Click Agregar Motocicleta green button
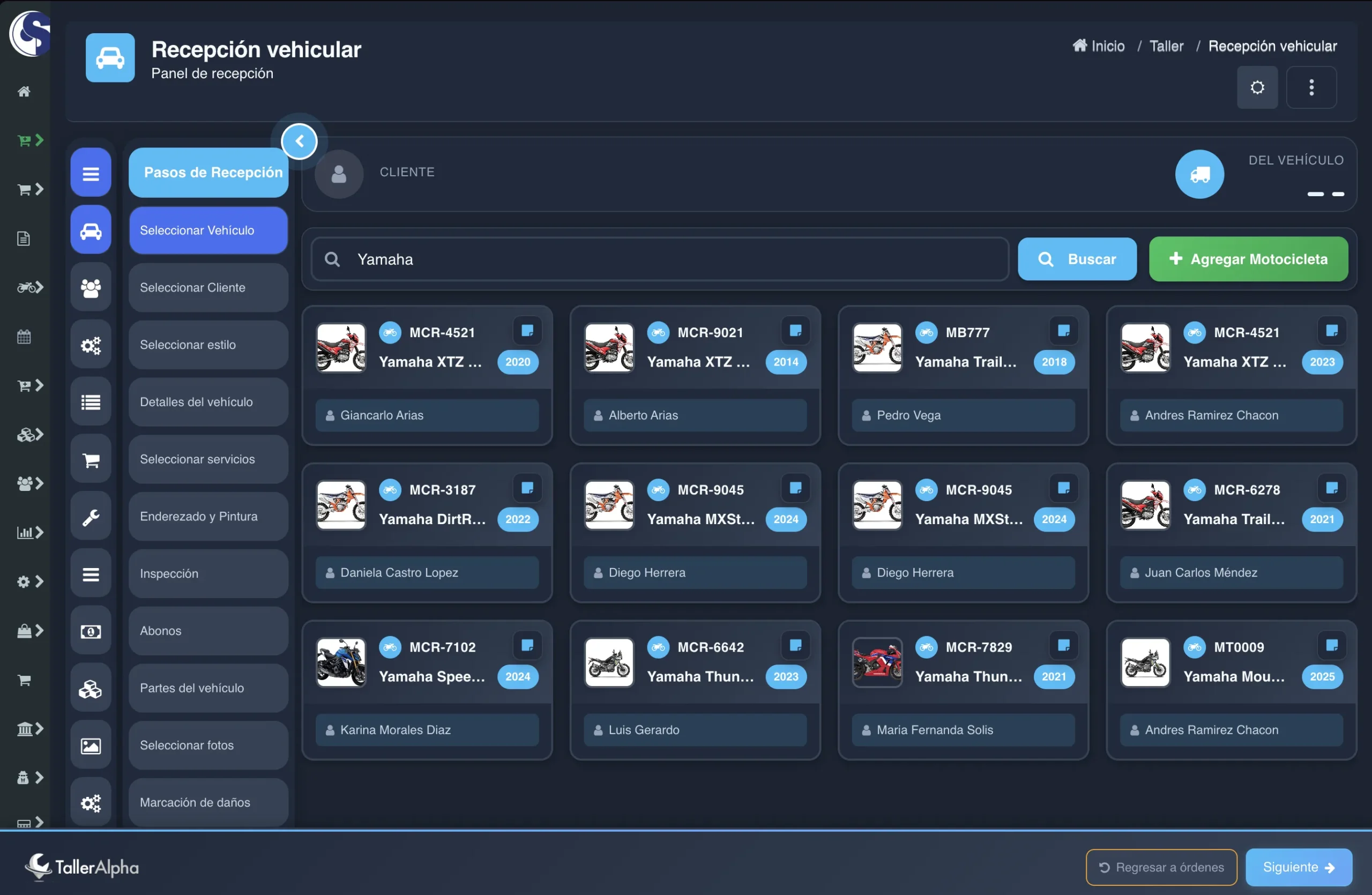Screen dimensions: 1372x895 click(1248, 259)
